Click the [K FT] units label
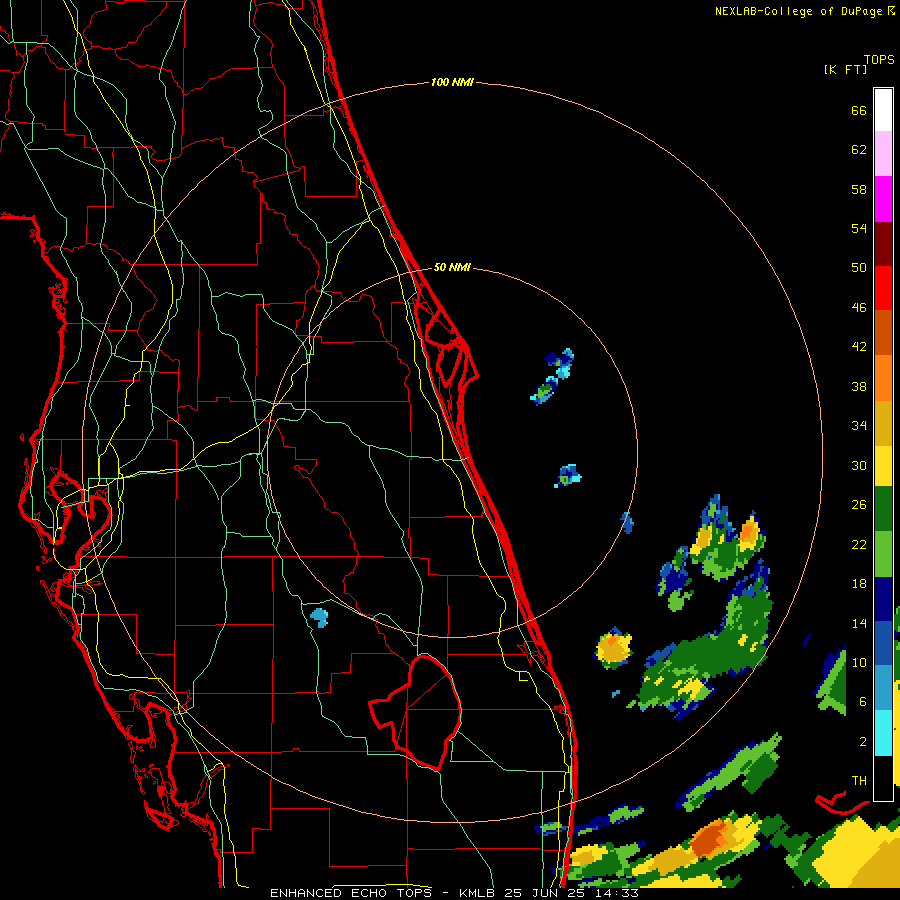Image resolution: width=900 pixels, height=900 pixels. pos(845,70)
